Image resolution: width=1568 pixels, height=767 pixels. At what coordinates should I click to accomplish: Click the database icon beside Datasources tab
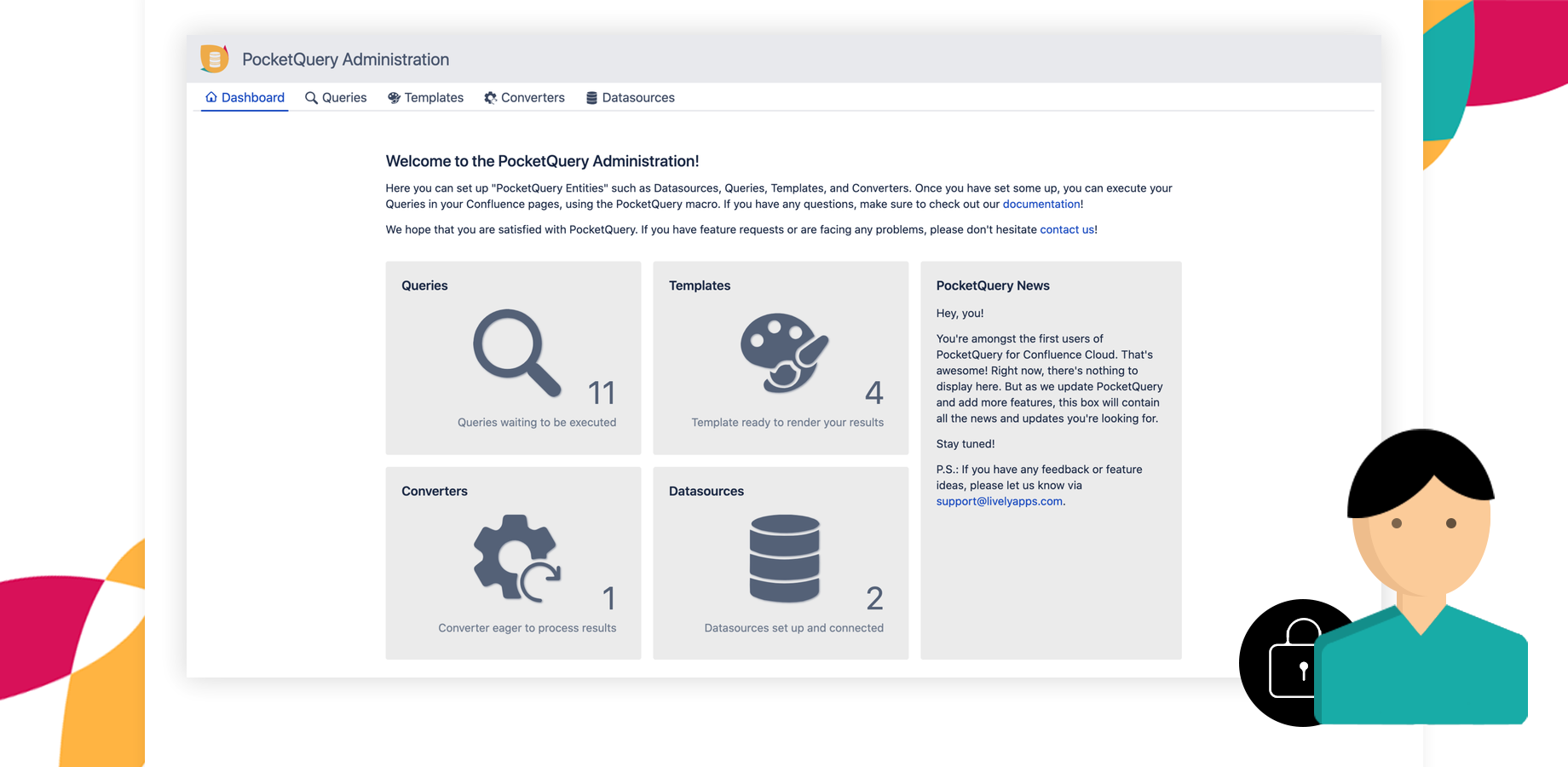click(x=591, y=98)
